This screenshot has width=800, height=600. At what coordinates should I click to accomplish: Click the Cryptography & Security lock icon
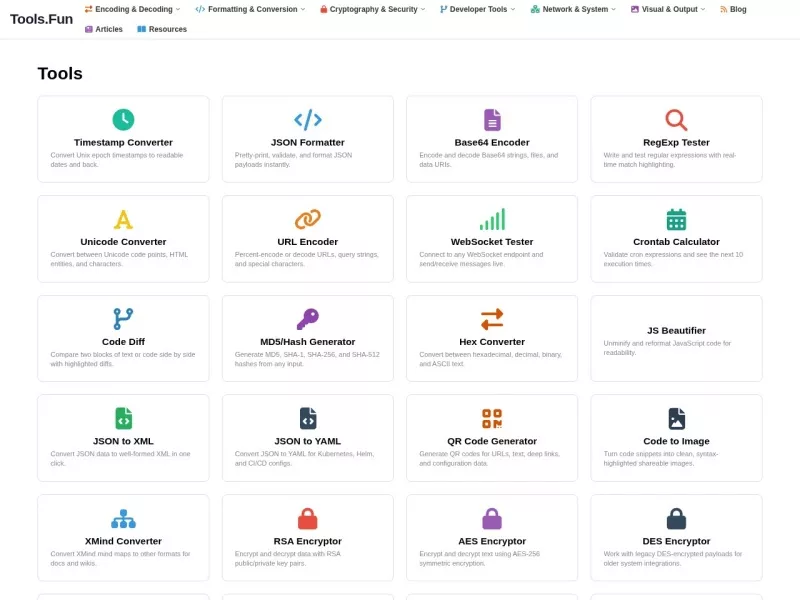tap(323, 9)
